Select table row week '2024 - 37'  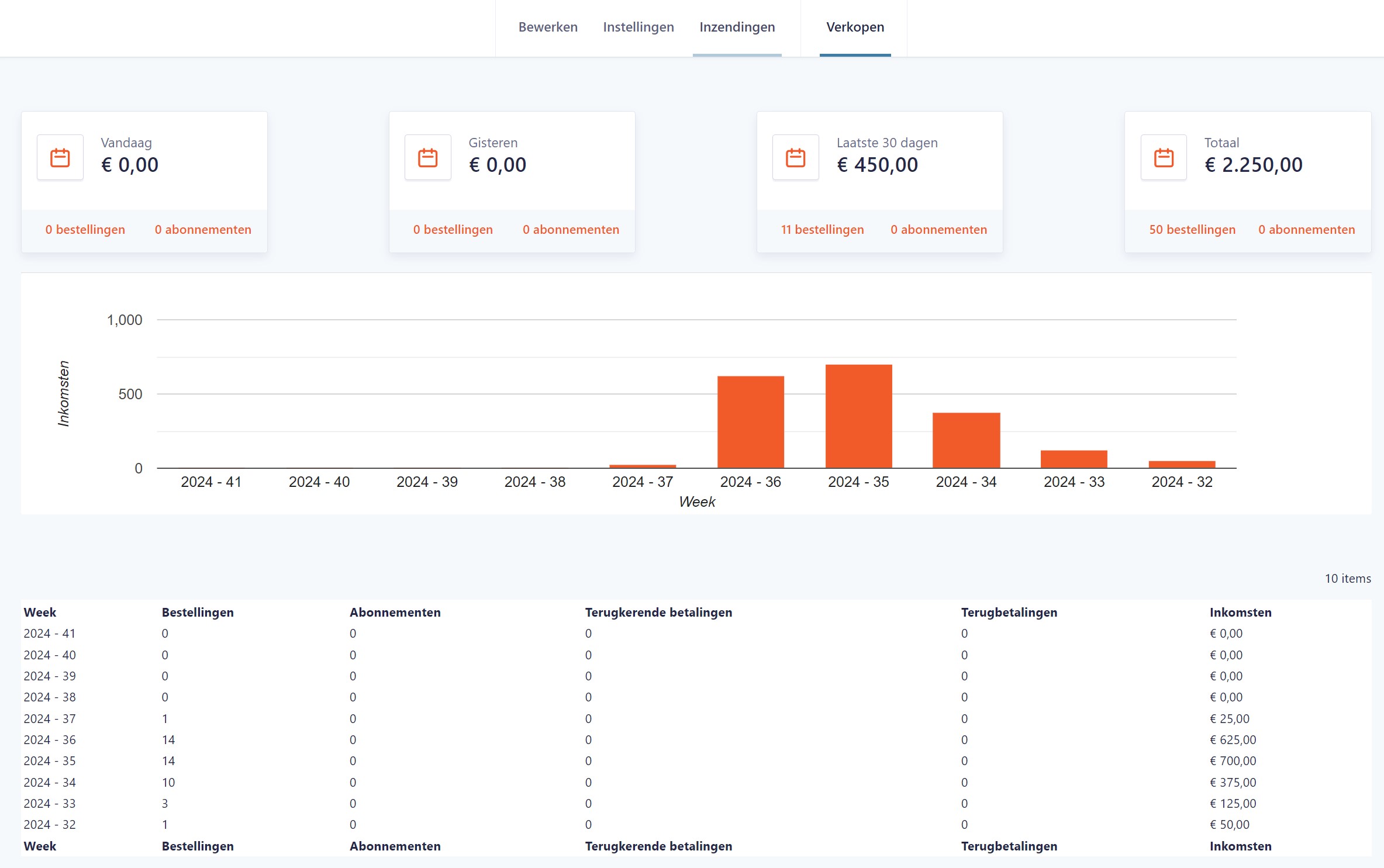click(696, 719)
